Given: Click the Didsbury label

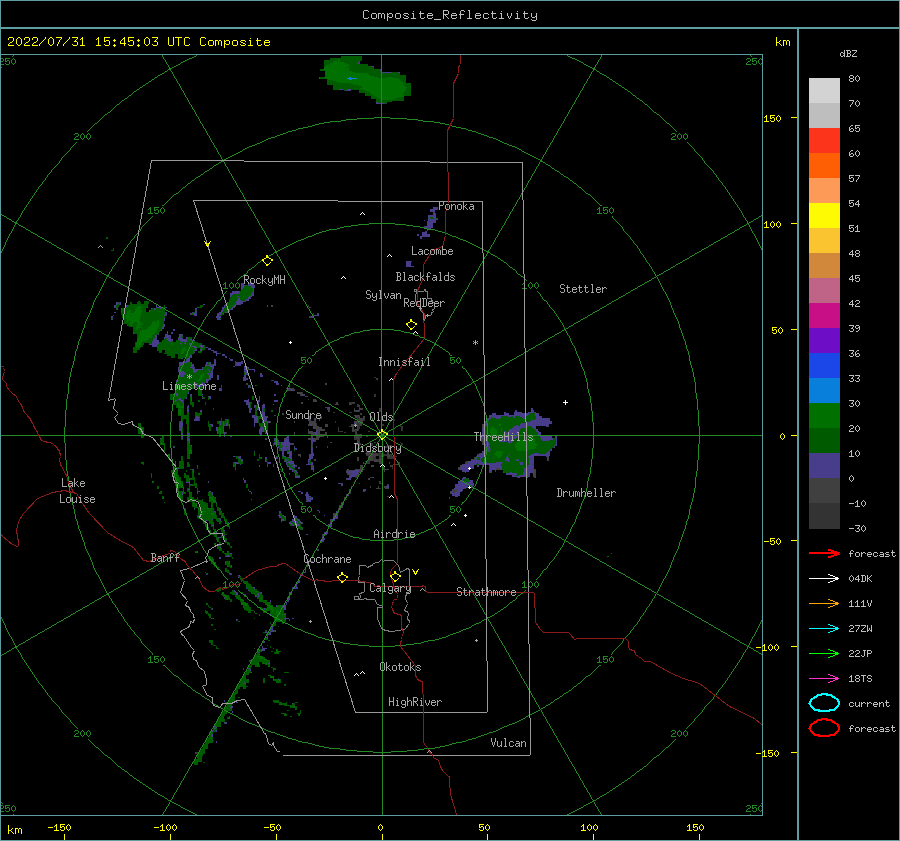Looking at the screenshot, I should click(x=378, y=448).
